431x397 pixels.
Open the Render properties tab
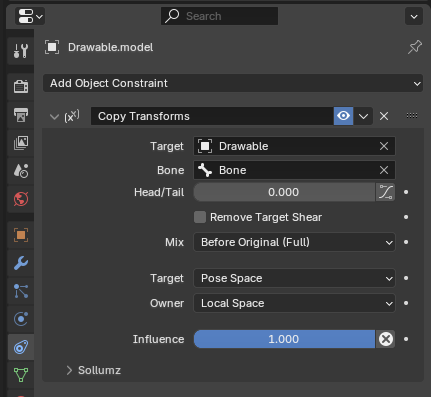coord(21,86)
